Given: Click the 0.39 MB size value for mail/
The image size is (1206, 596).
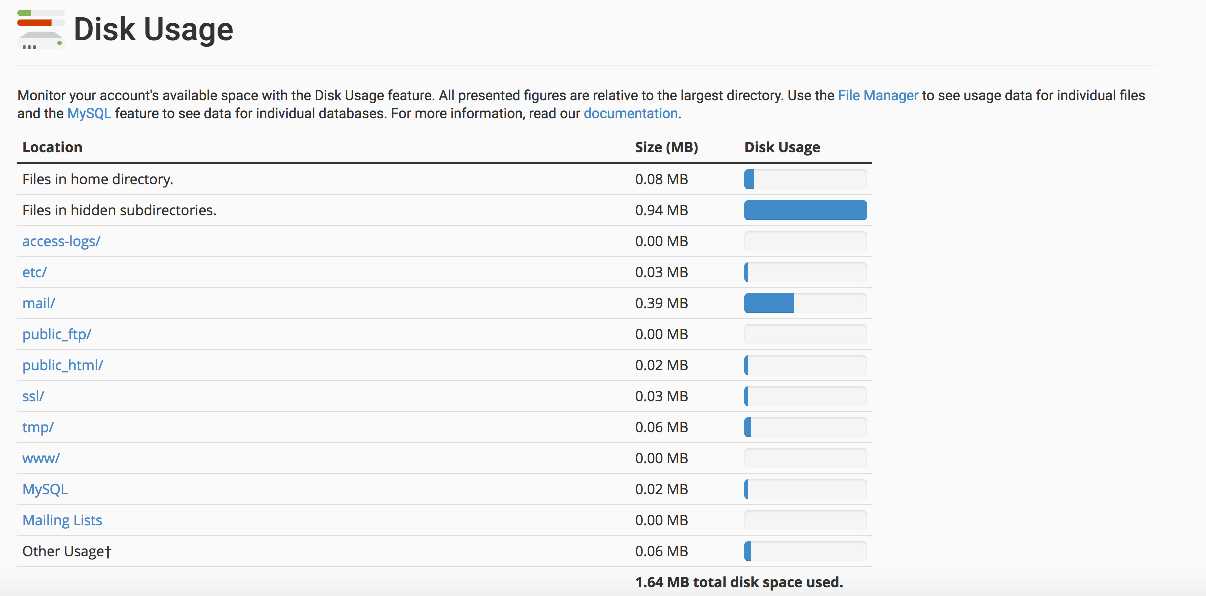Looking at the screenshot, I should point(661,303).
